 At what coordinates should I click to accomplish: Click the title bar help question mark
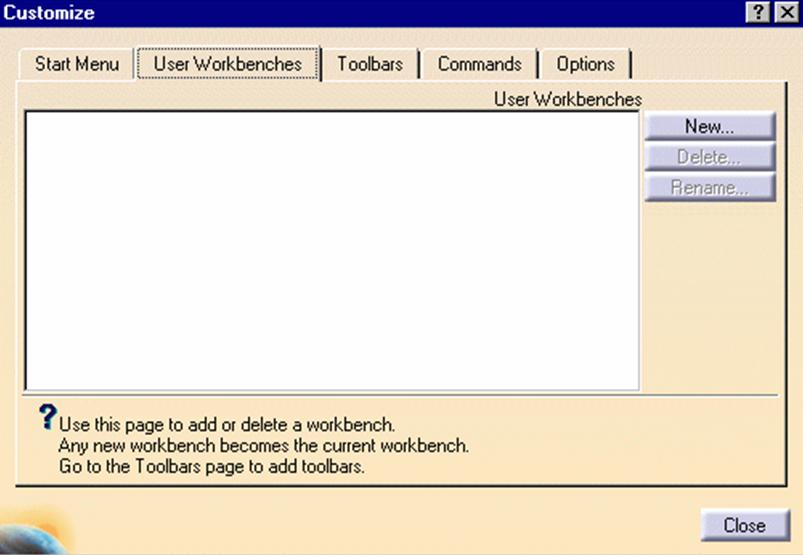758,12
